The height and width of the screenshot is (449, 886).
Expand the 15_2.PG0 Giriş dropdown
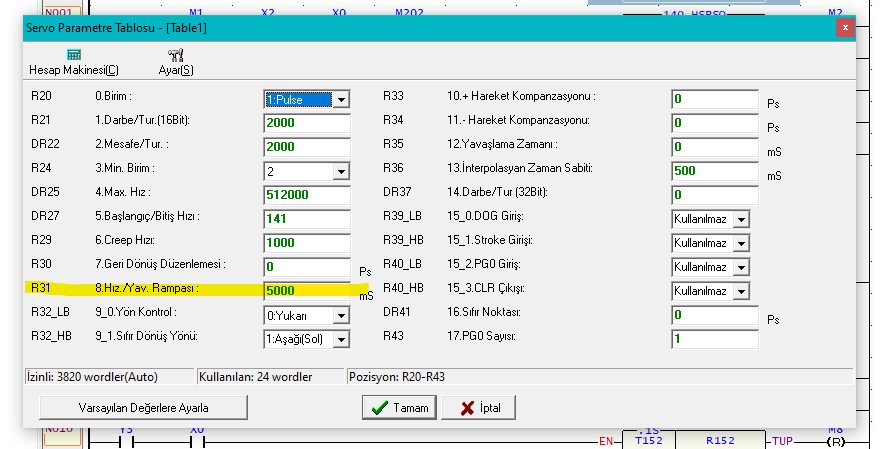[741, 267]
